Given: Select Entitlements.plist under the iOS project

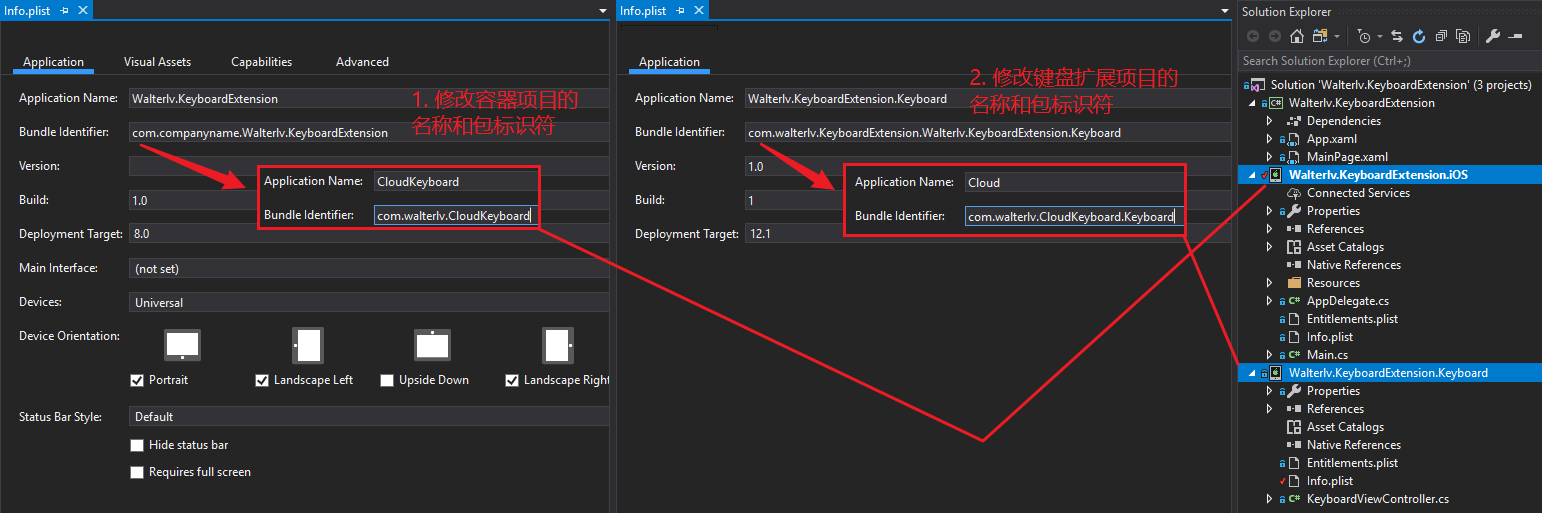Looking at the screenshot, I should [1352, 319].
